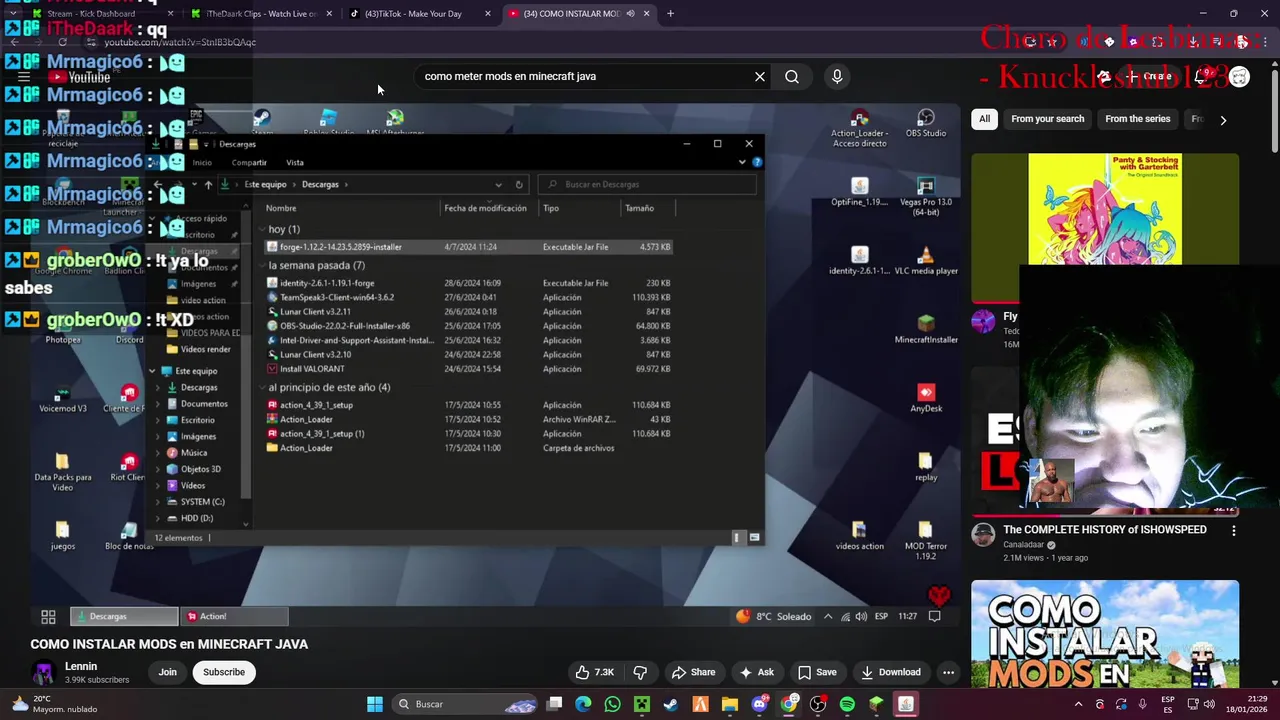Show more filter chips with right arrow
Viewport: 1280px width, 720px height.
point(1222,119)
